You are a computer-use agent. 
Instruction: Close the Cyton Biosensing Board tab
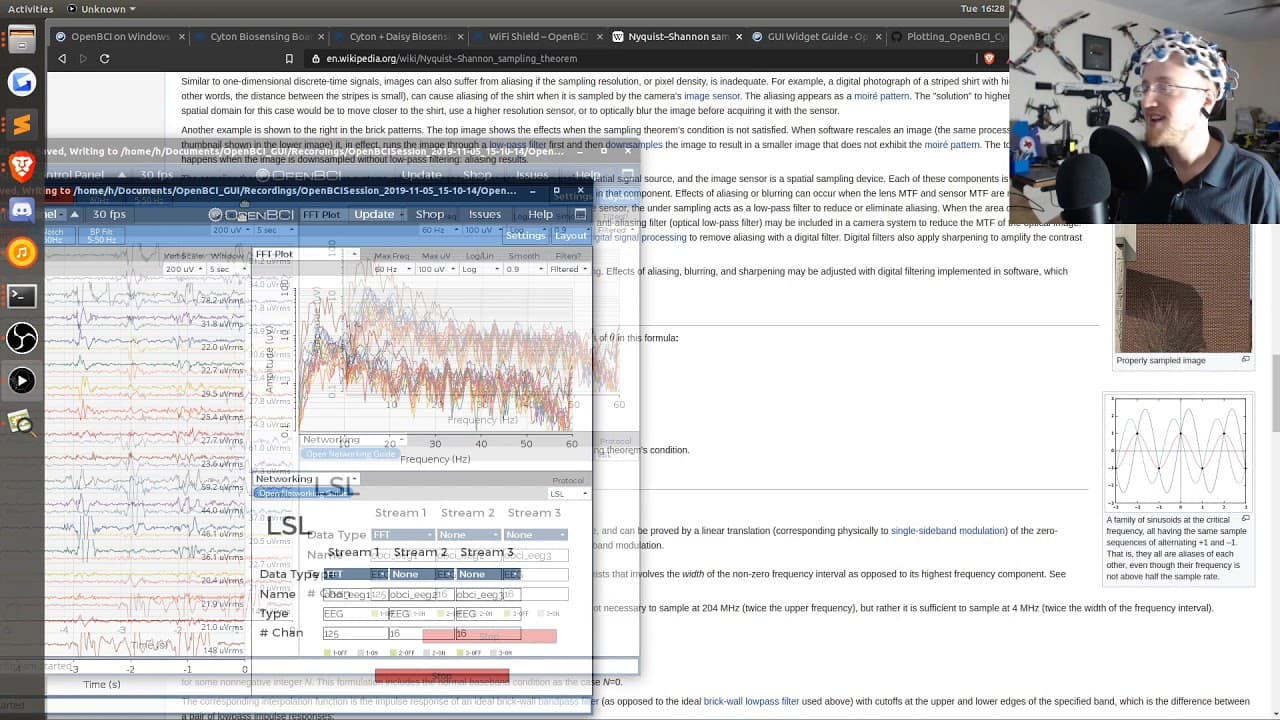[x=319, y=37]
